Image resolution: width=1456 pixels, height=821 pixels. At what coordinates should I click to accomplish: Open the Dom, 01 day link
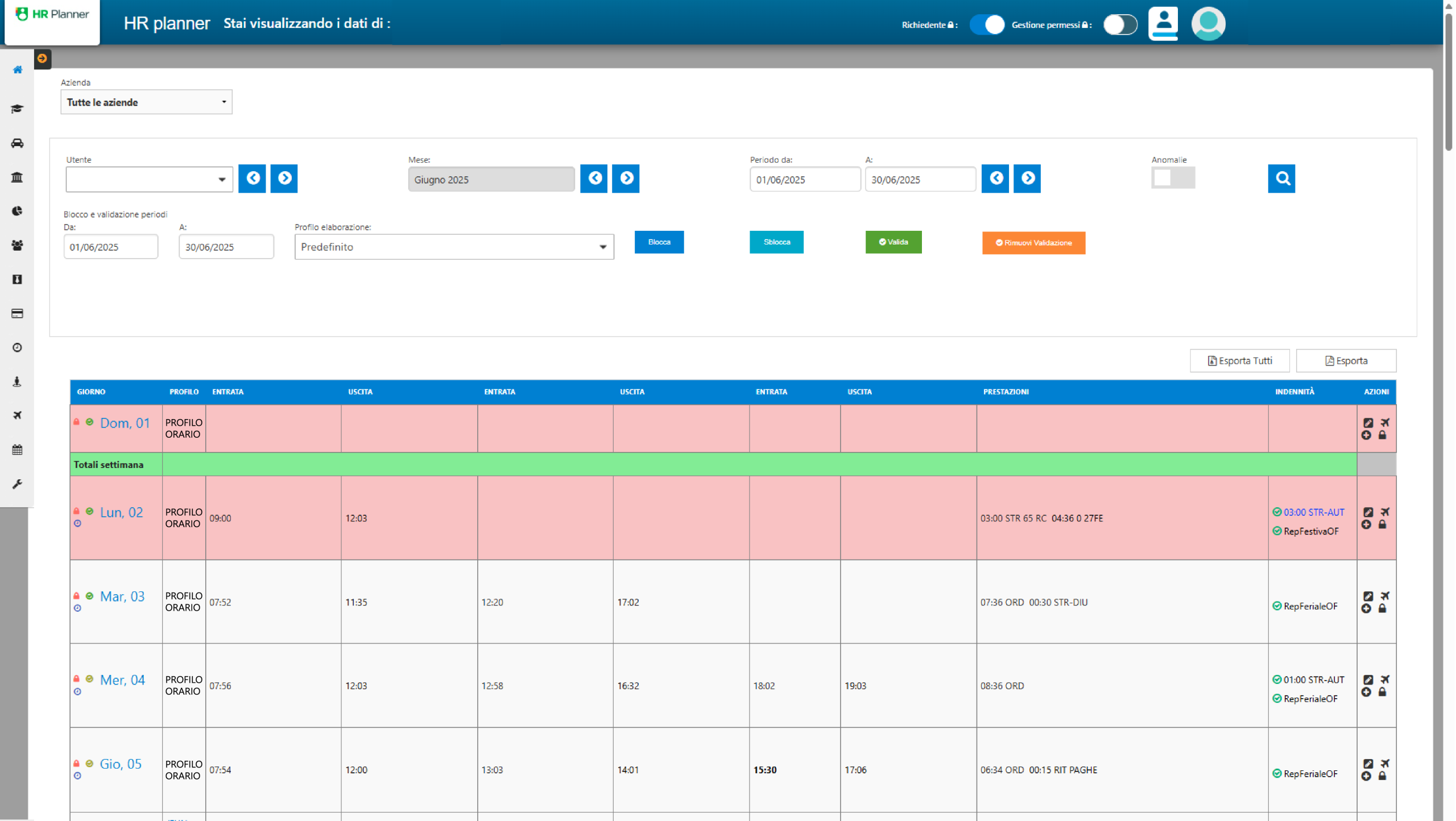(125, 424)
